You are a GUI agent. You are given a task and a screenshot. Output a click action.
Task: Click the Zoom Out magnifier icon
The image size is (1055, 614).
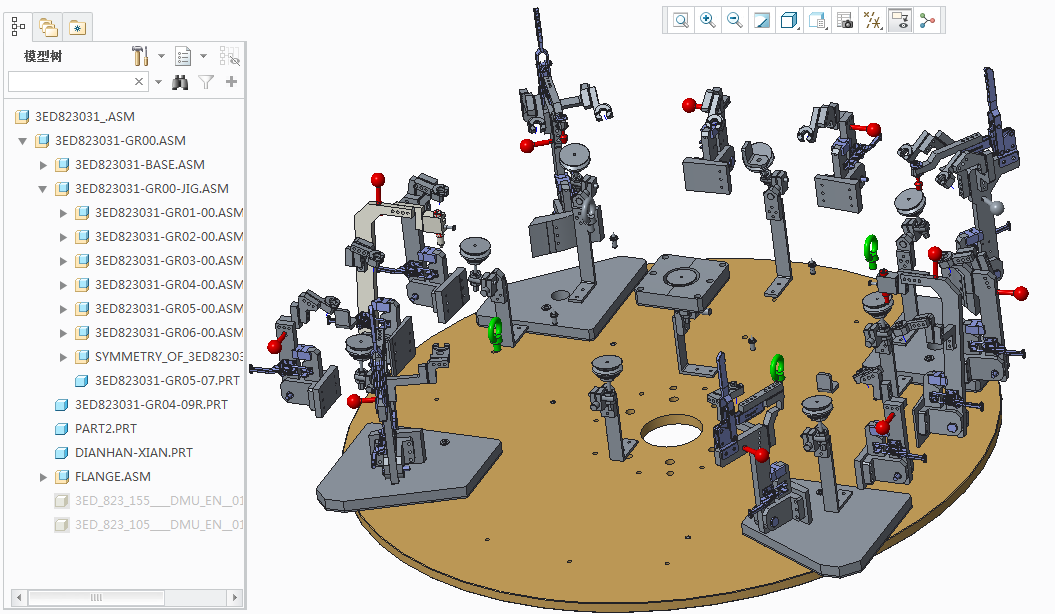click(735, 20)
